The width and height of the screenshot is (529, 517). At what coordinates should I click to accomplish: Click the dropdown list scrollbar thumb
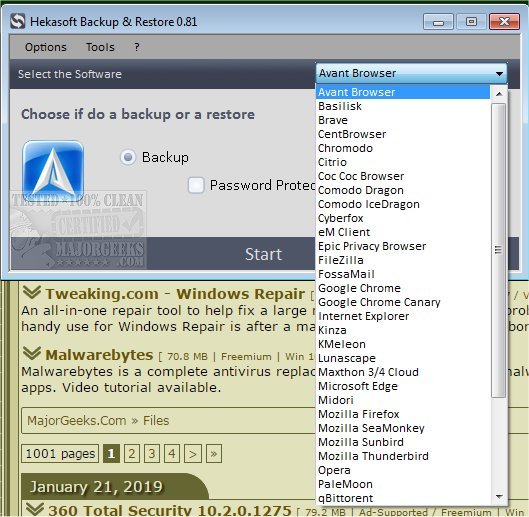pos(498,250)
